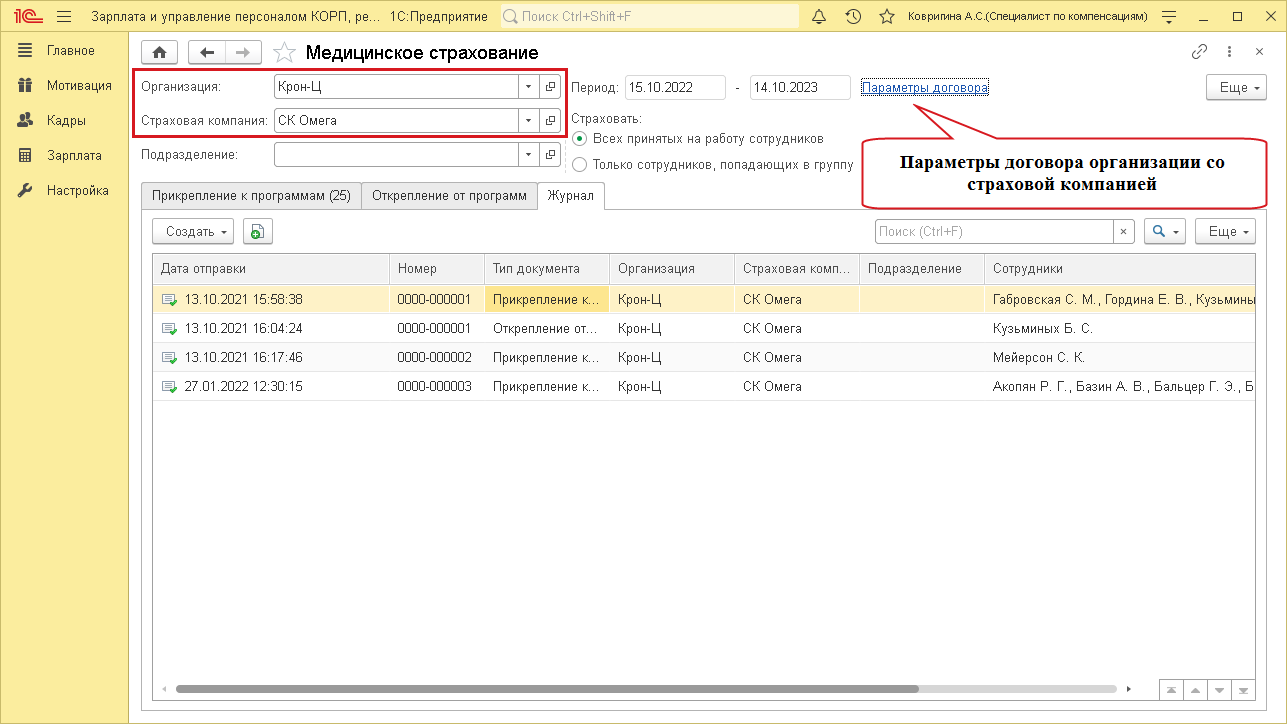
Task: Open notifications bell in title bar
Action: (819, 17)
